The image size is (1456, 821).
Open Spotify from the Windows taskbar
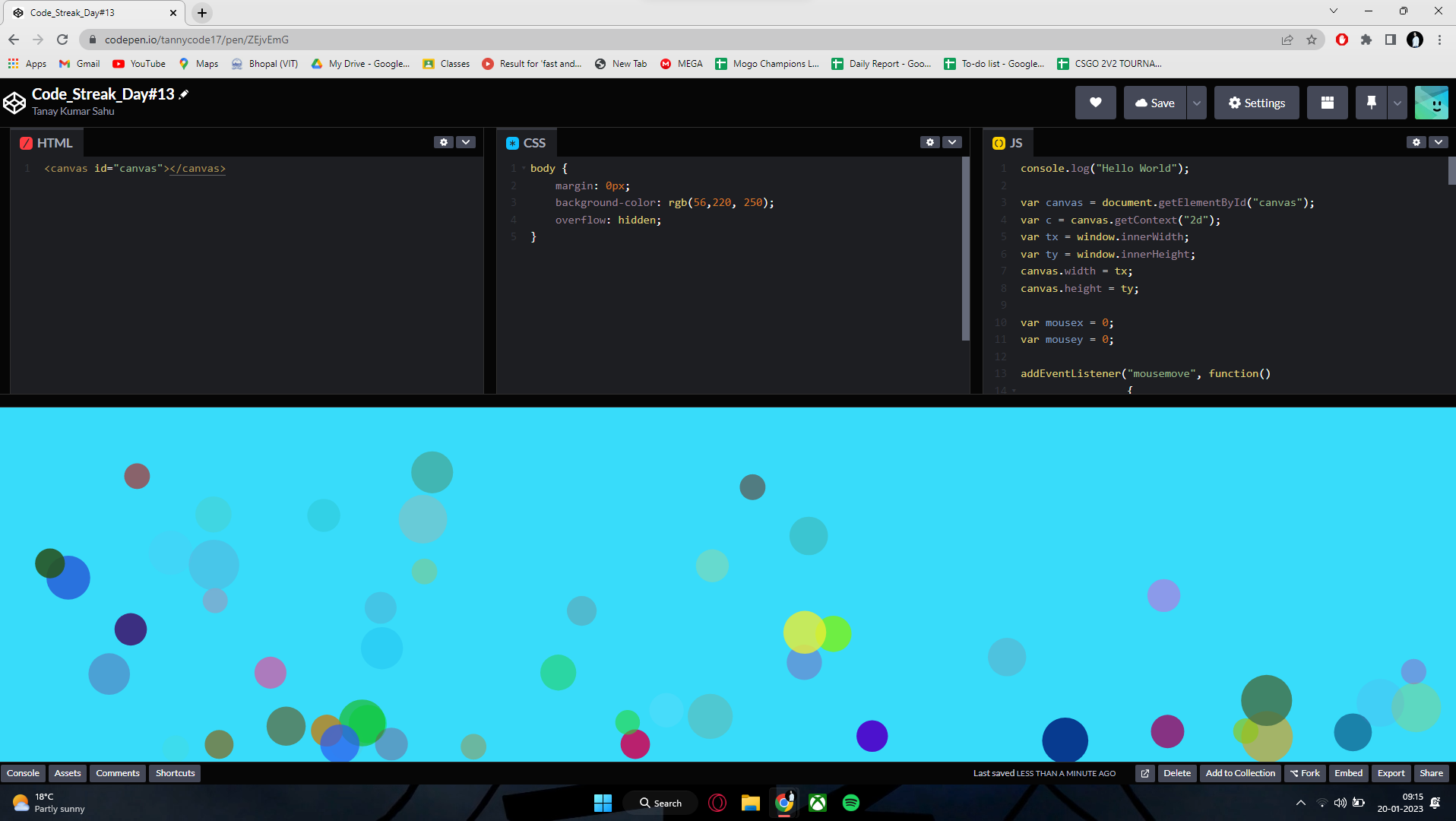tap(850, 802)
